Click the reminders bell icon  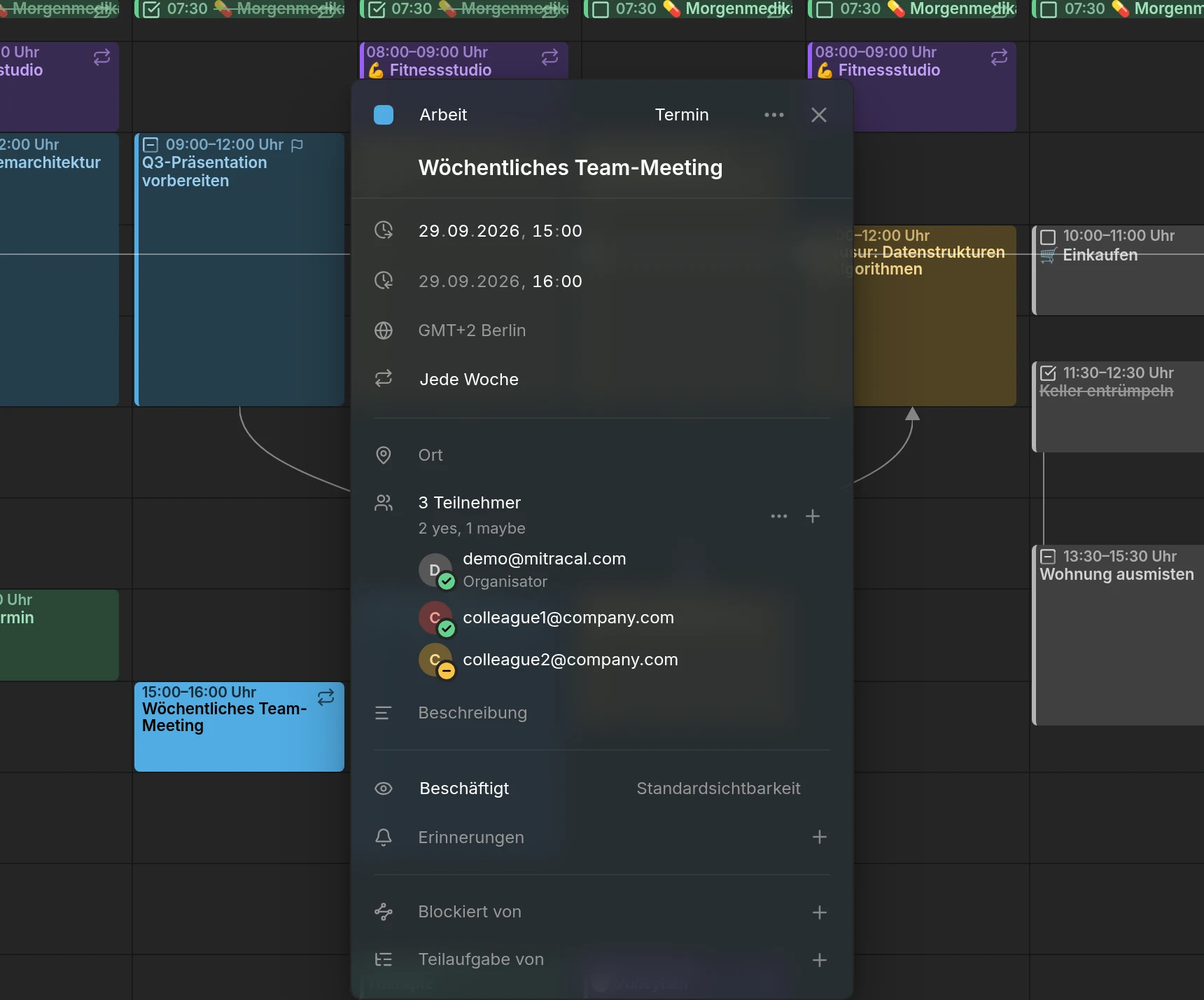point(384,837)
